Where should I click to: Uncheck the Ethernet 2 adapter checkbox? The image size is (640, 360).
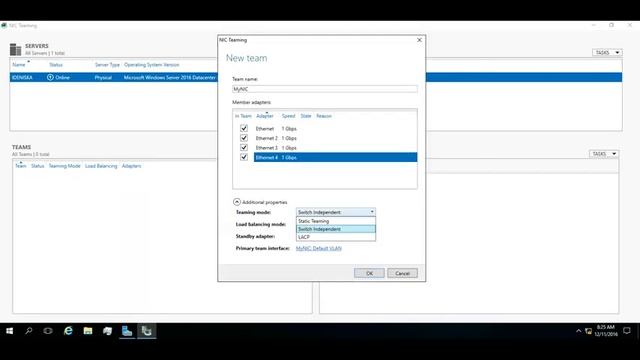[244, 138]
